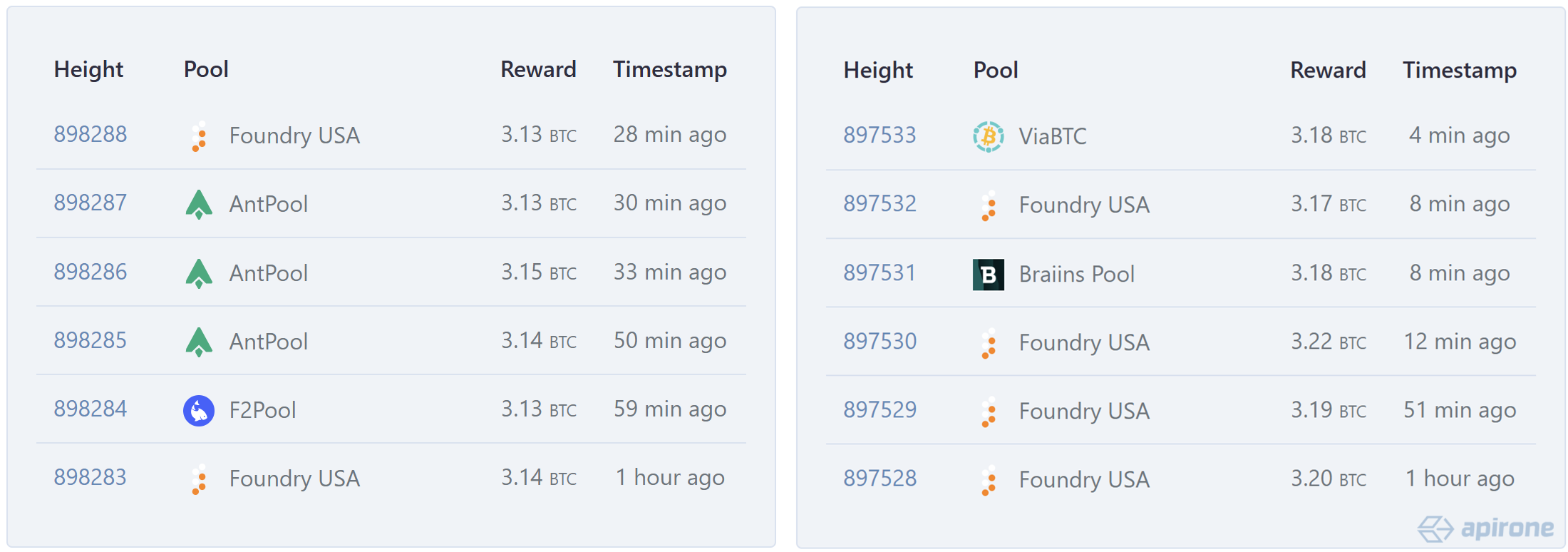Open block height 897533 link

point(880,135)
